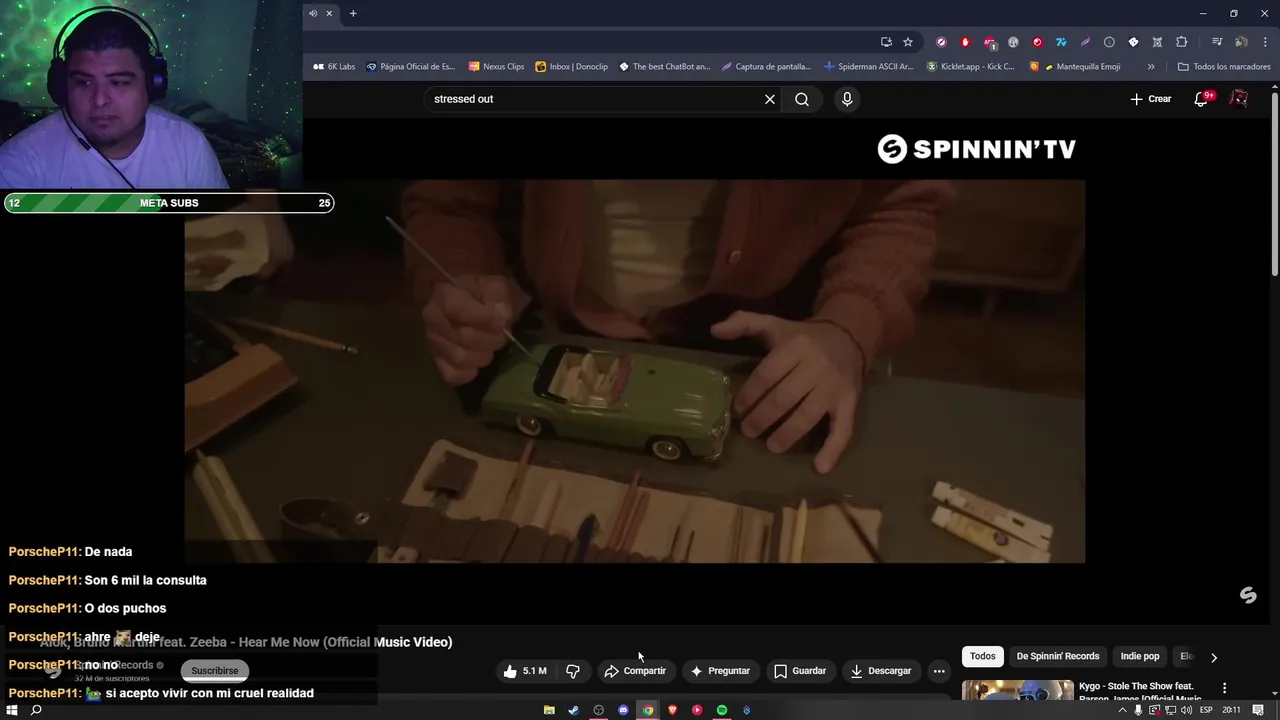Click the Suscribirse button

click(215, 671)
